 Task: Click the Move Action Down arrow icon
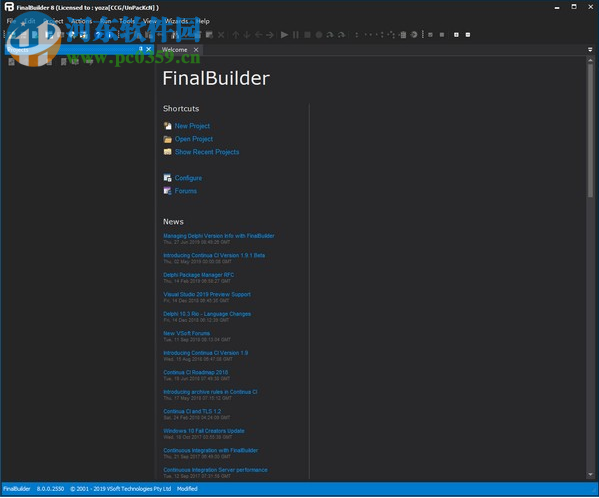(x=247, y=35)
